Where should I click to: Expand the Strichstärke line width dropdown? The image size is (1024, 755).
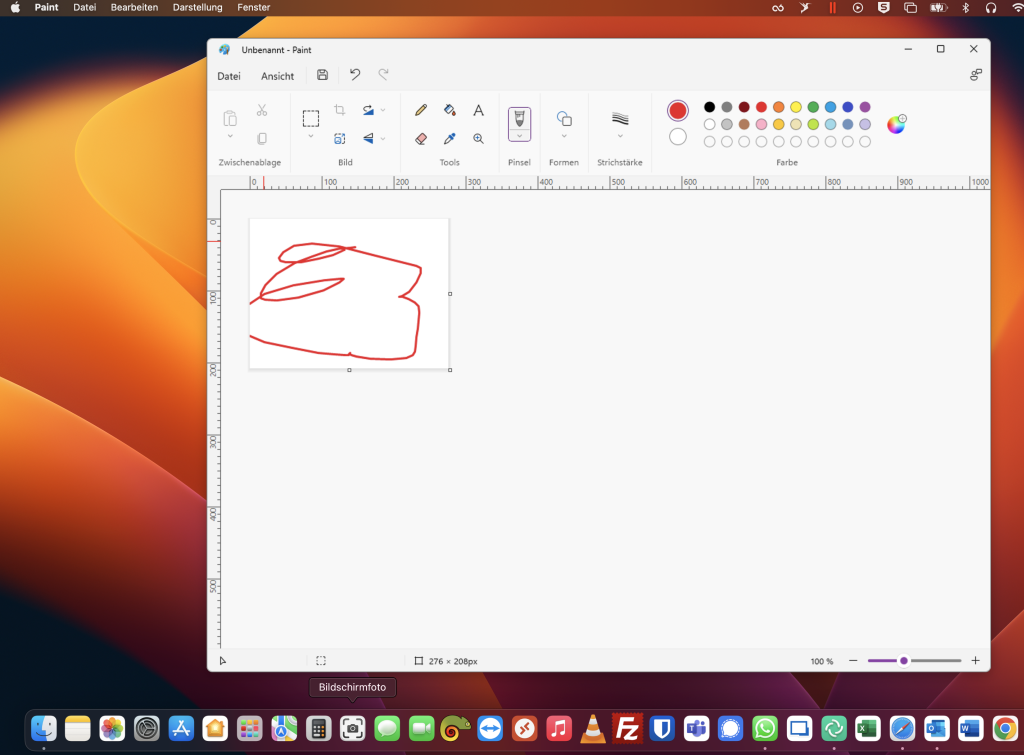pos(620,136)
